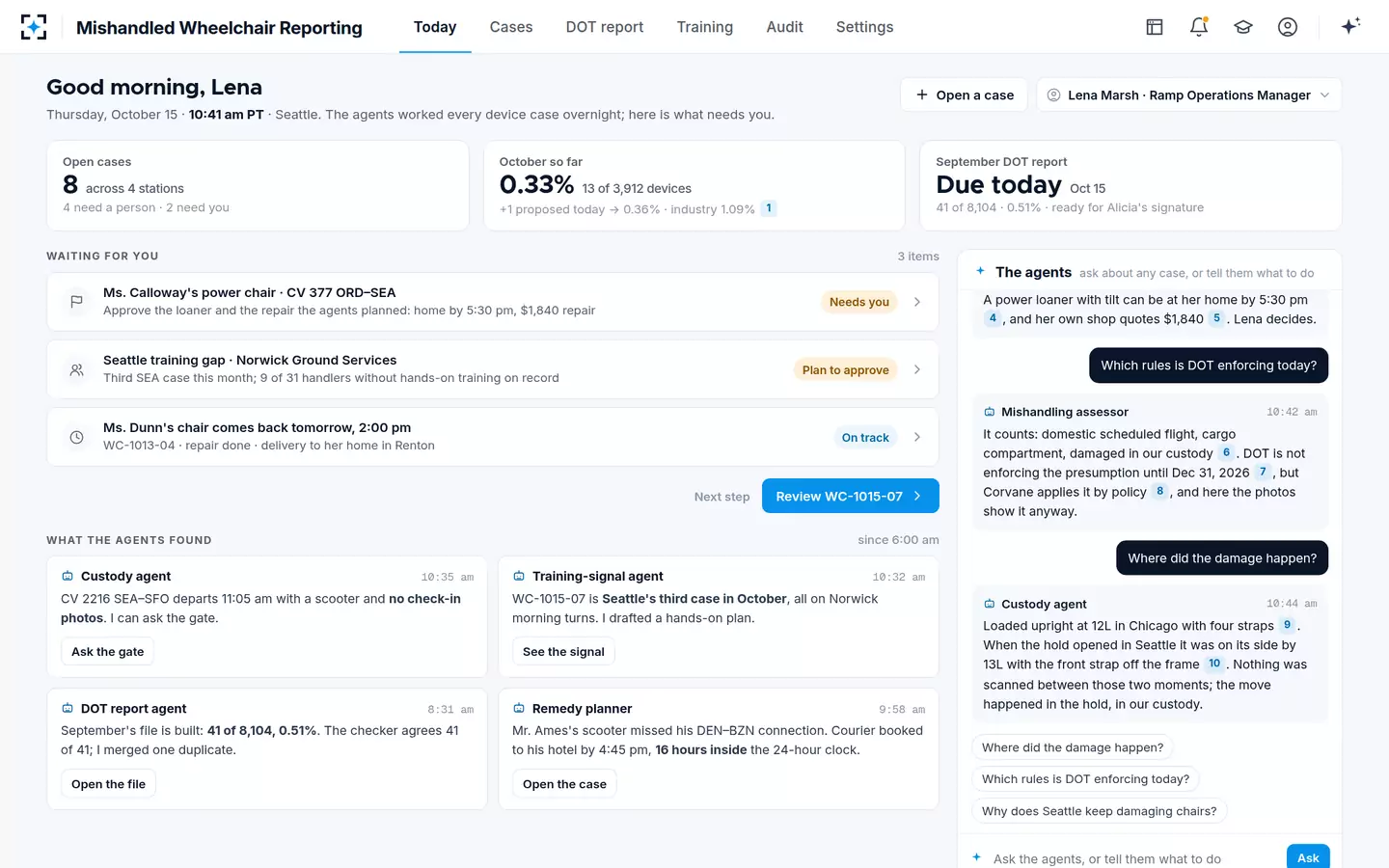Open the Training tab

click(x=705, y=27)
